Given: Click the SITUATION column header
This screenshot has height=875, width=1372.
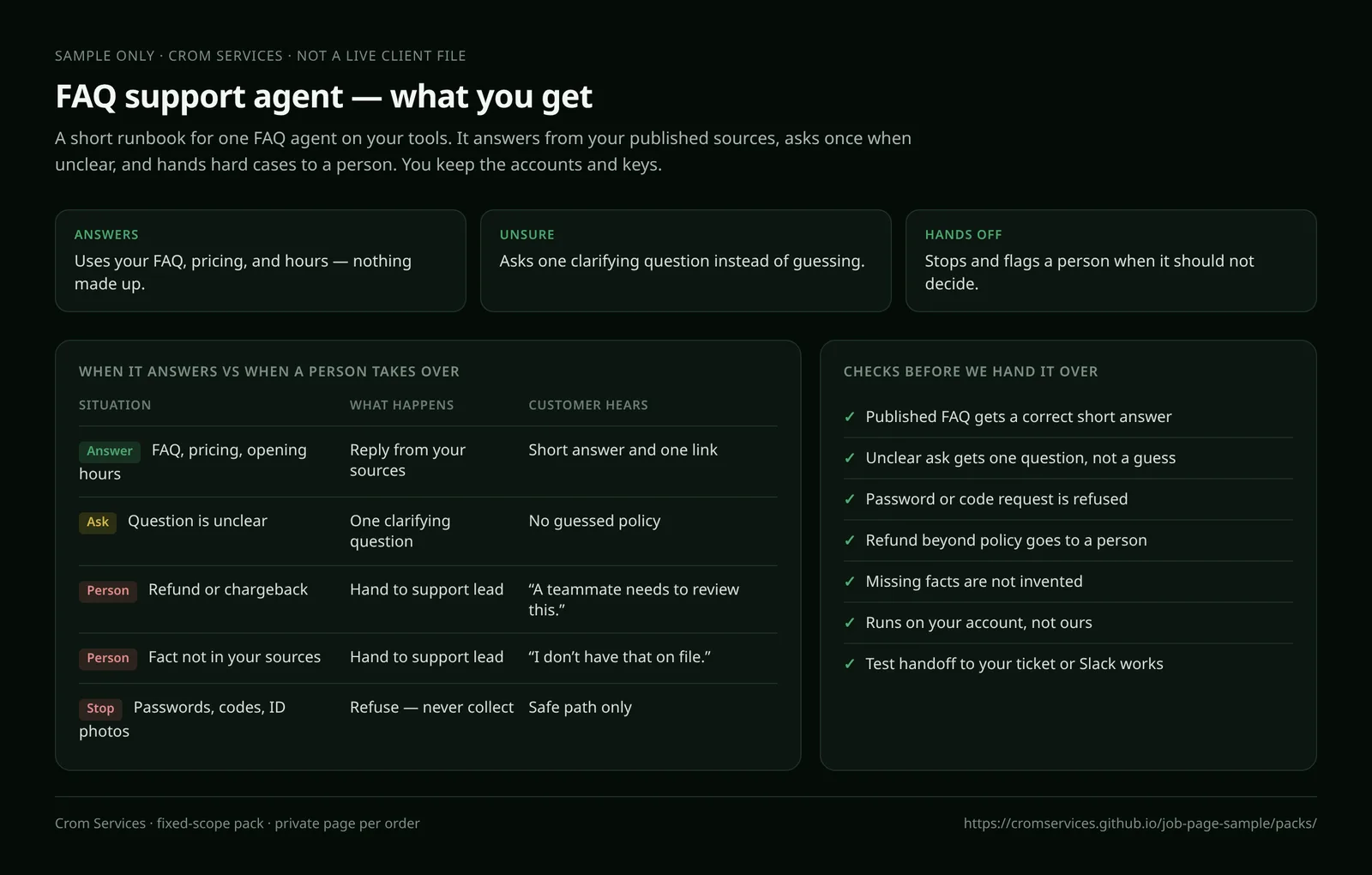Looking at the screenshot, I should coord(115,405).
